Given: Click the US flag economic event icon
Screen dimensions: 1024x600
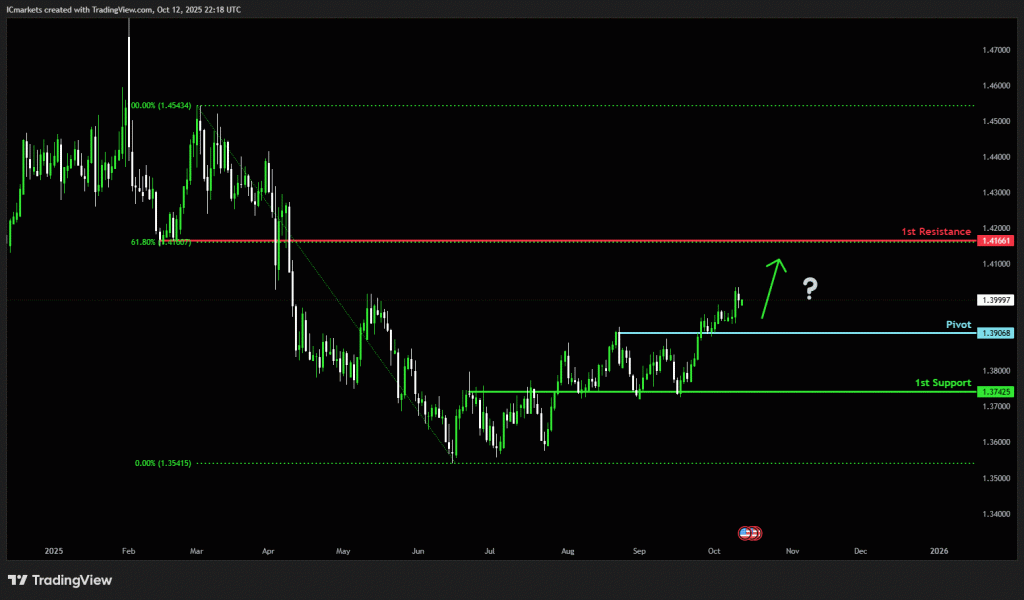Looking at the screenshot, I should coord(747,533).
